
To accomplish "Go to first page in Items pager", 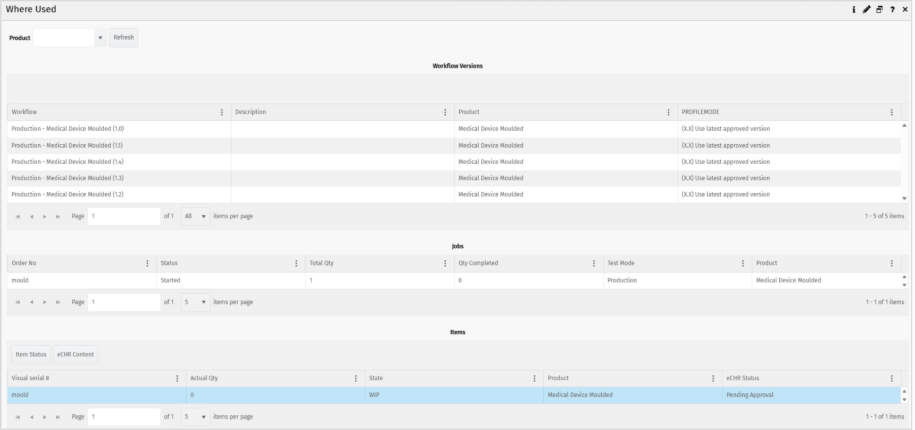I will [x=18, y=417].
